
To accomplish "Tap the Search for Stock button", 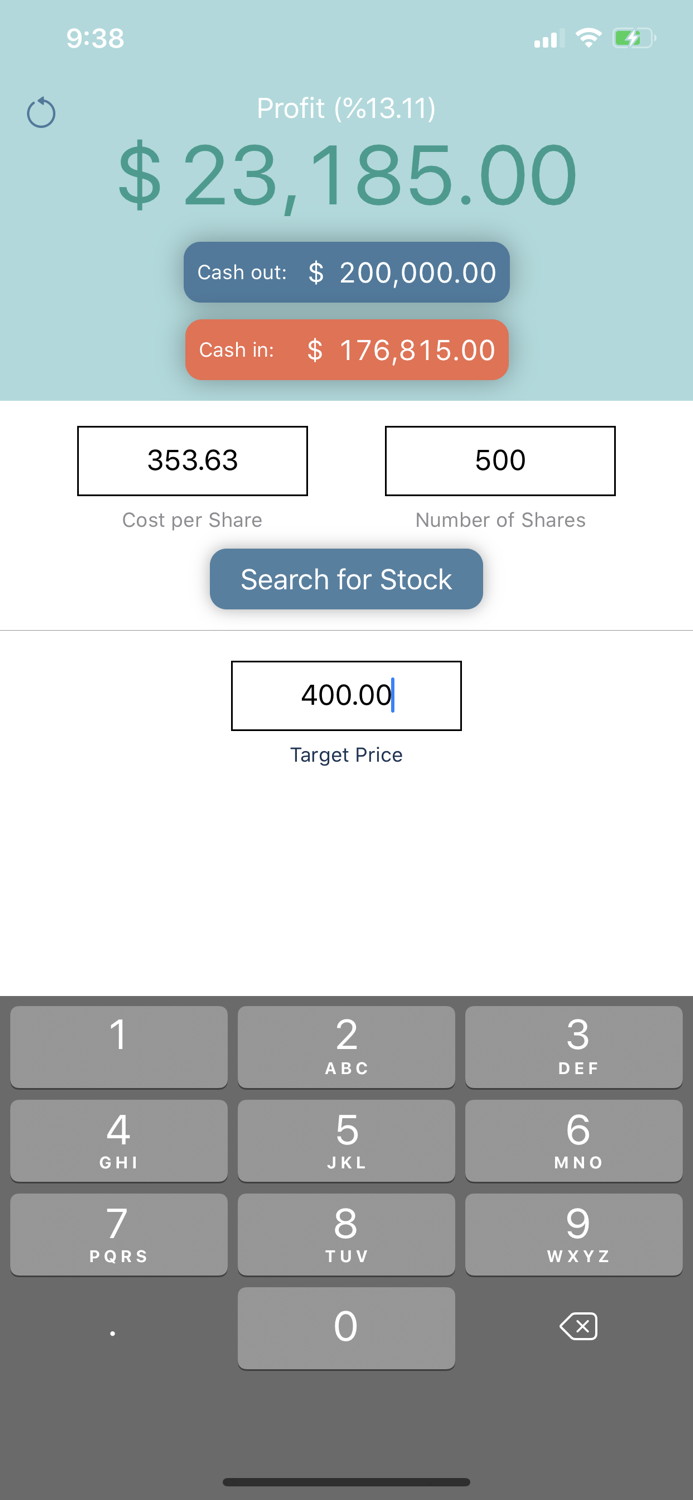I will click(x=346, y=579).
